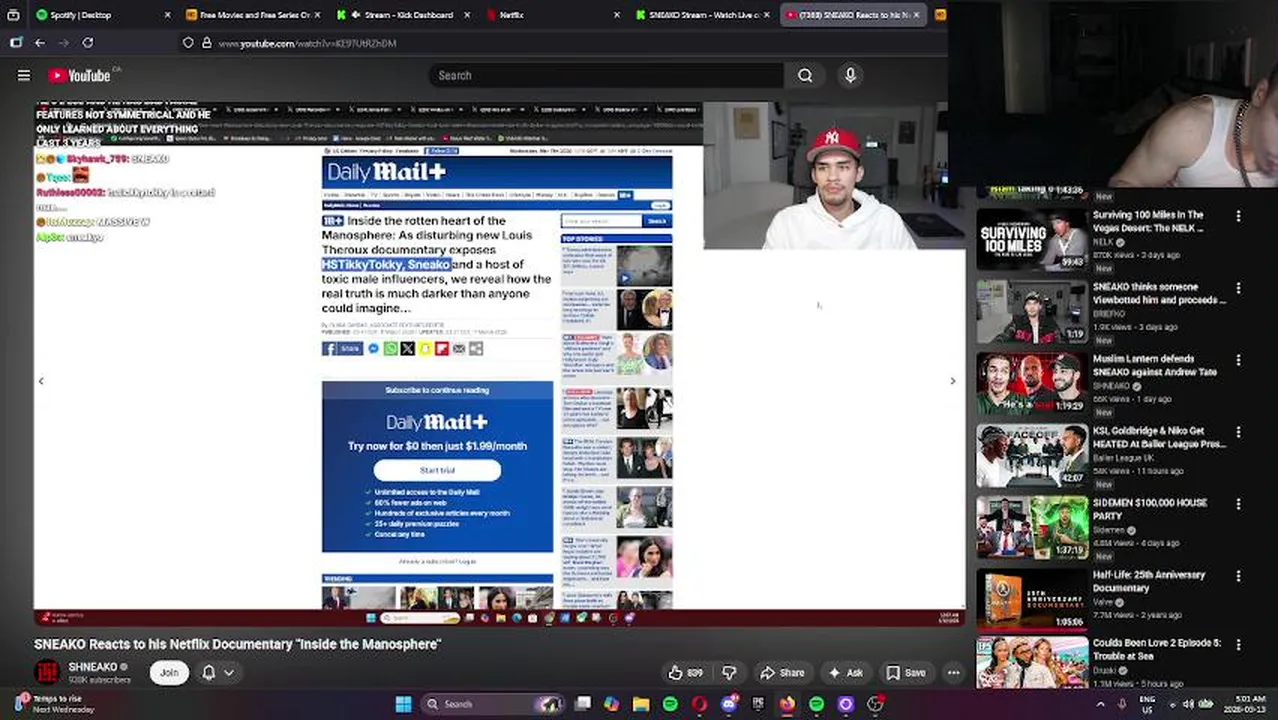Focus the YouTube search field
This screenshot has width=1278, height=720.
608,75
